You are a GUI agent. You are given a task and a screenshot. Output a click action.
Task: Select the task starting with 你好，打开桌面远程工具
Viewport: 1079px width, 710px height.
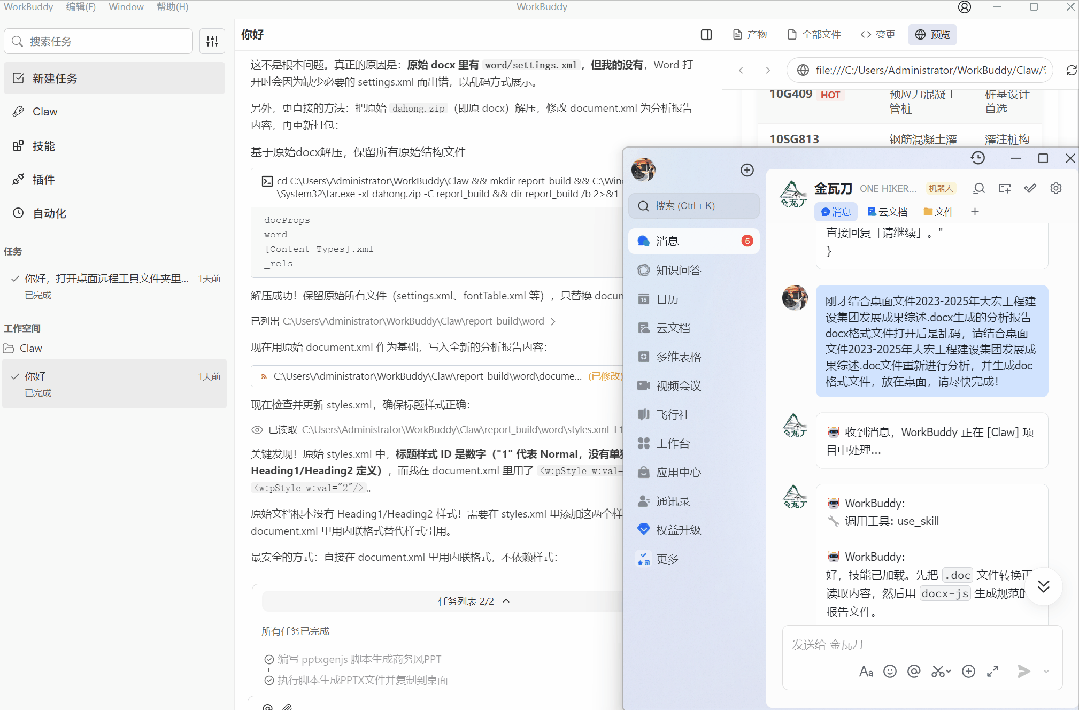tap(114, 286)
